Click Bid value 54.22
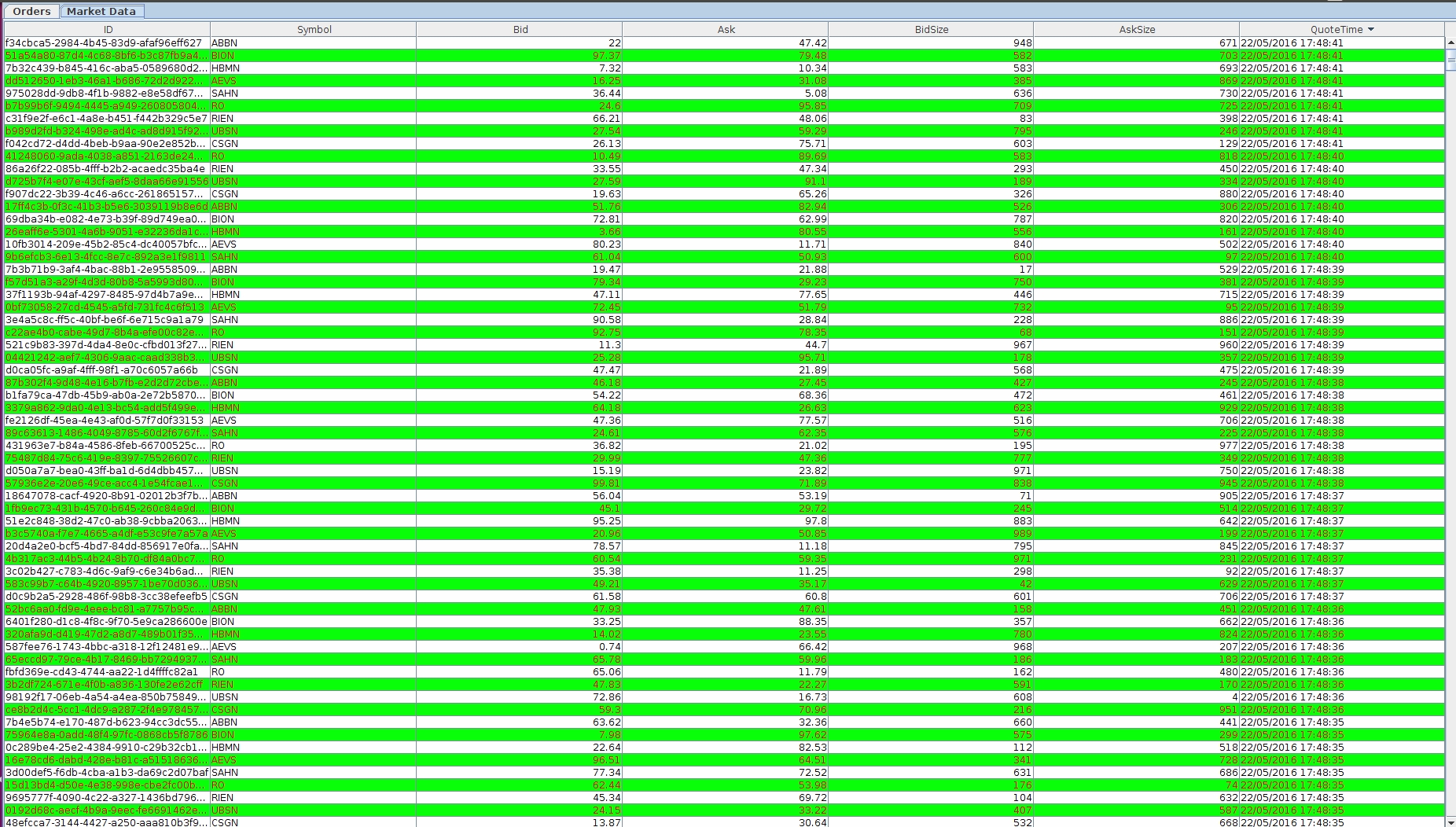 tap(606, 395)
